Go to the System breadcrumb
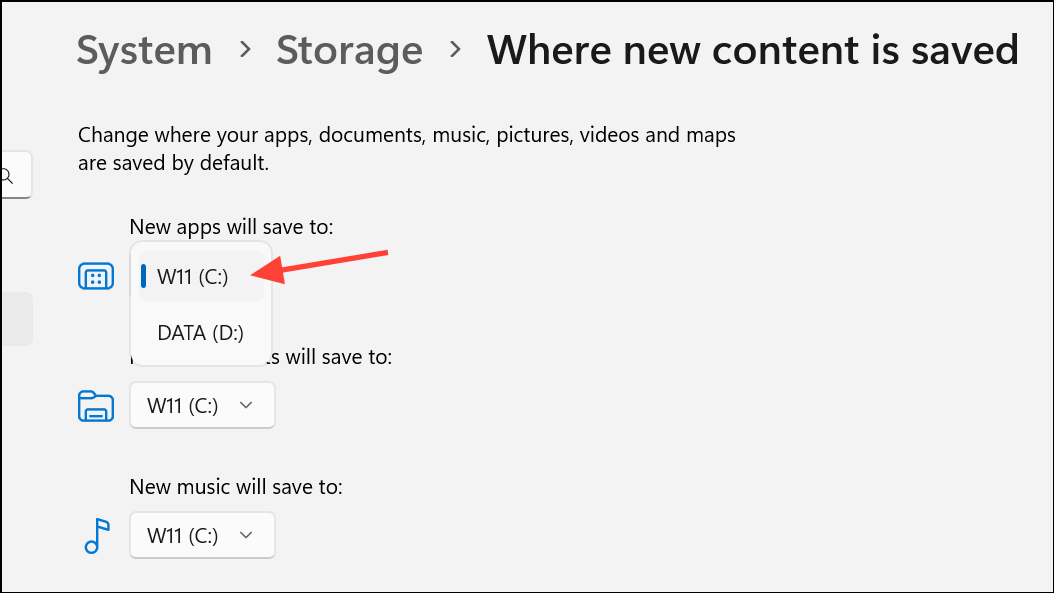 (145, 50)
